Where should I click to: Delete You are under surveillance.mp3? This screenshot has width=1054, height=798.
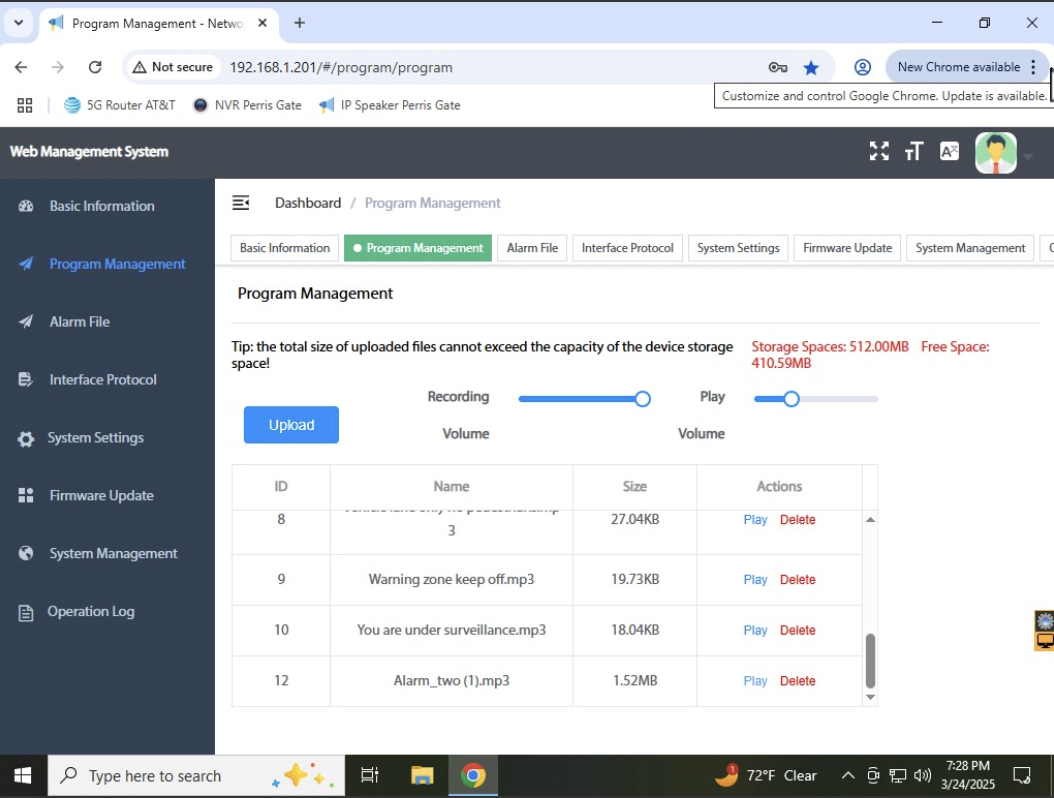pyautogui.click(x=797, y=631)
